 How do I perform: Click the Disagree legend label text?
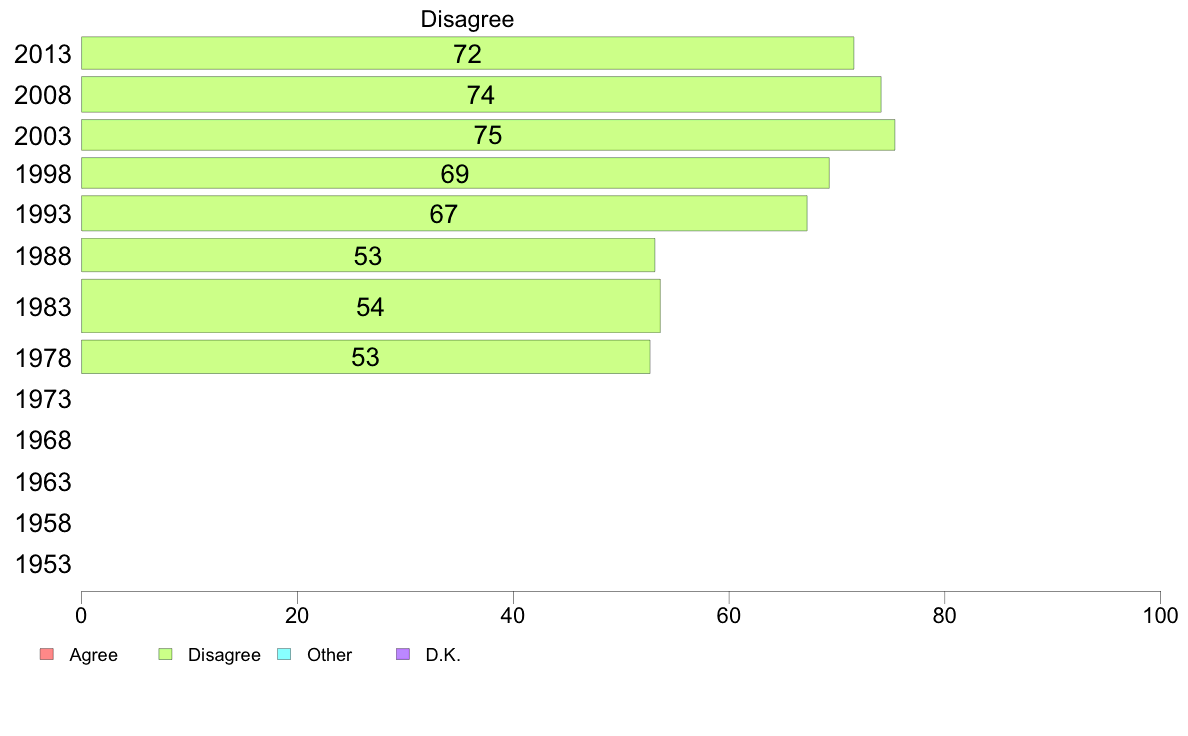(224, 655)
